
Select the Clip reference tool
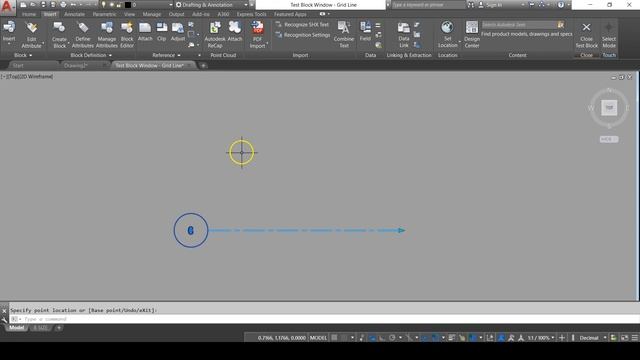162,31
